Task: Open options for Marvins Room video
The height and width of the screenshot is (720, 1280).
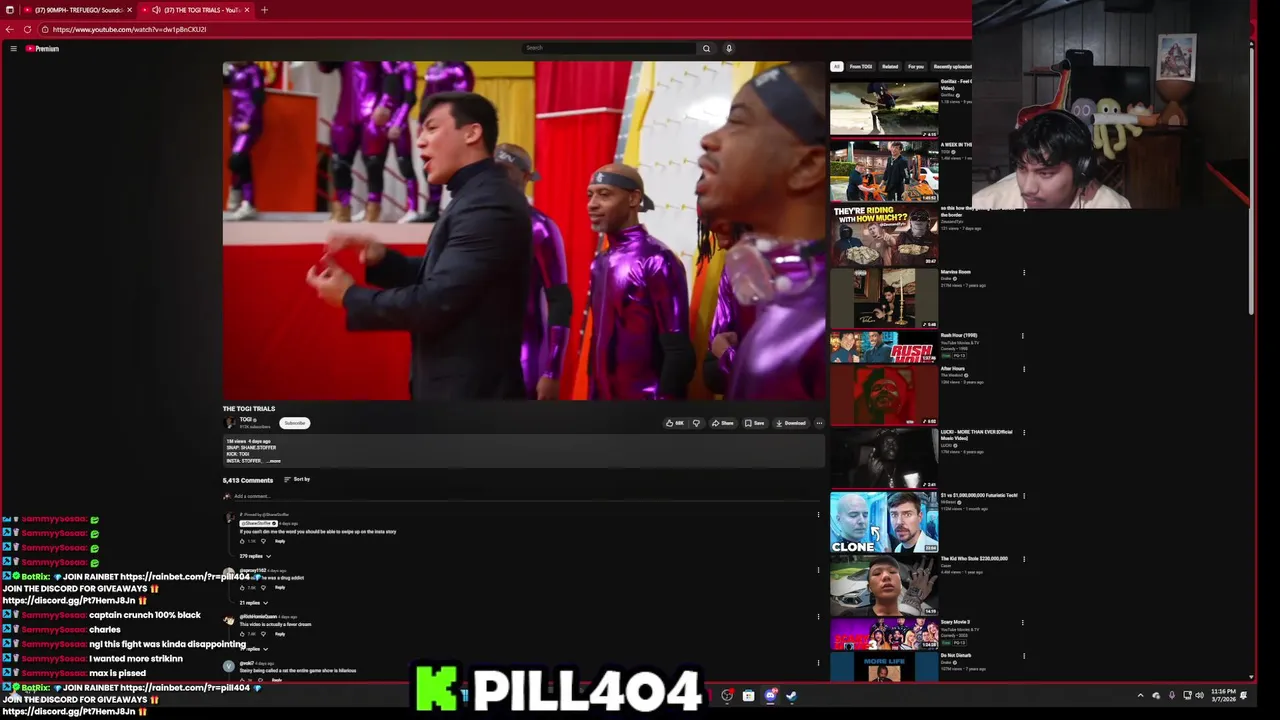Action: (1023, 273)
